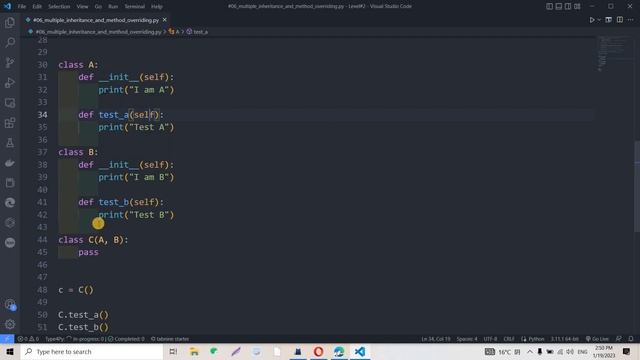The width and height of the screenshot is (640, 360).
Task: Click the remote window status button
Action: [7, 339]
